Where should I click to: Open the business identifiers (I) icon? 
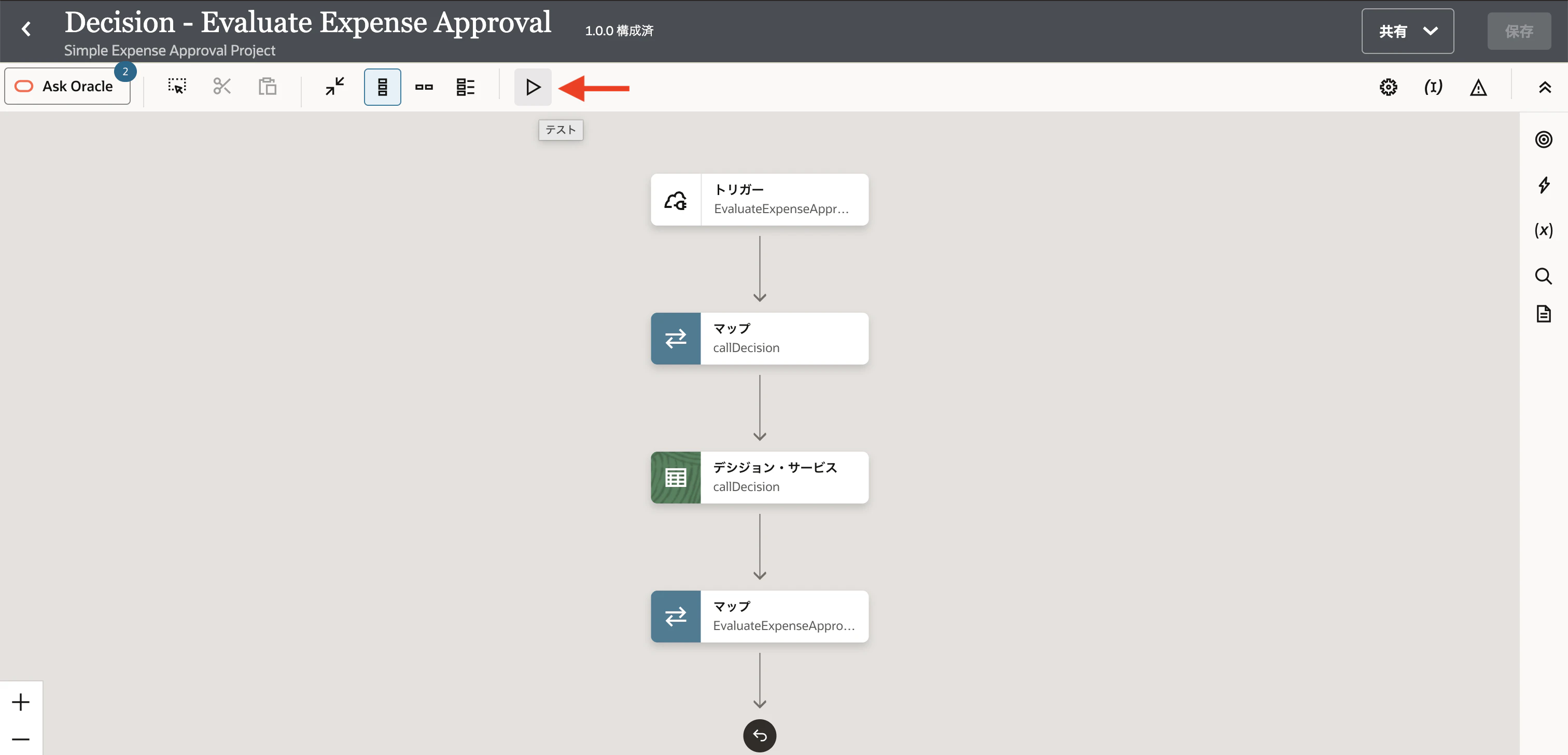tap(1434, 87)
